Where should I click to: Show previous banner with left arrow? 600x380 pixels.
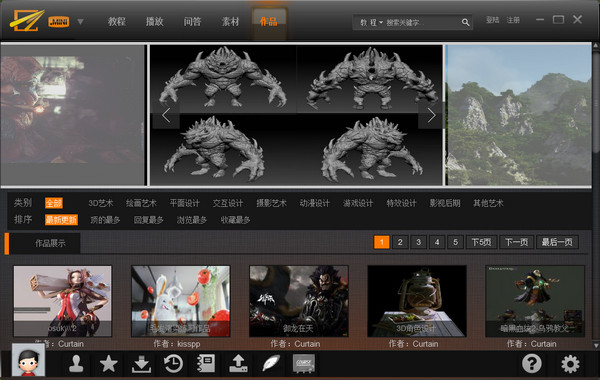click(x=166, y=115)
